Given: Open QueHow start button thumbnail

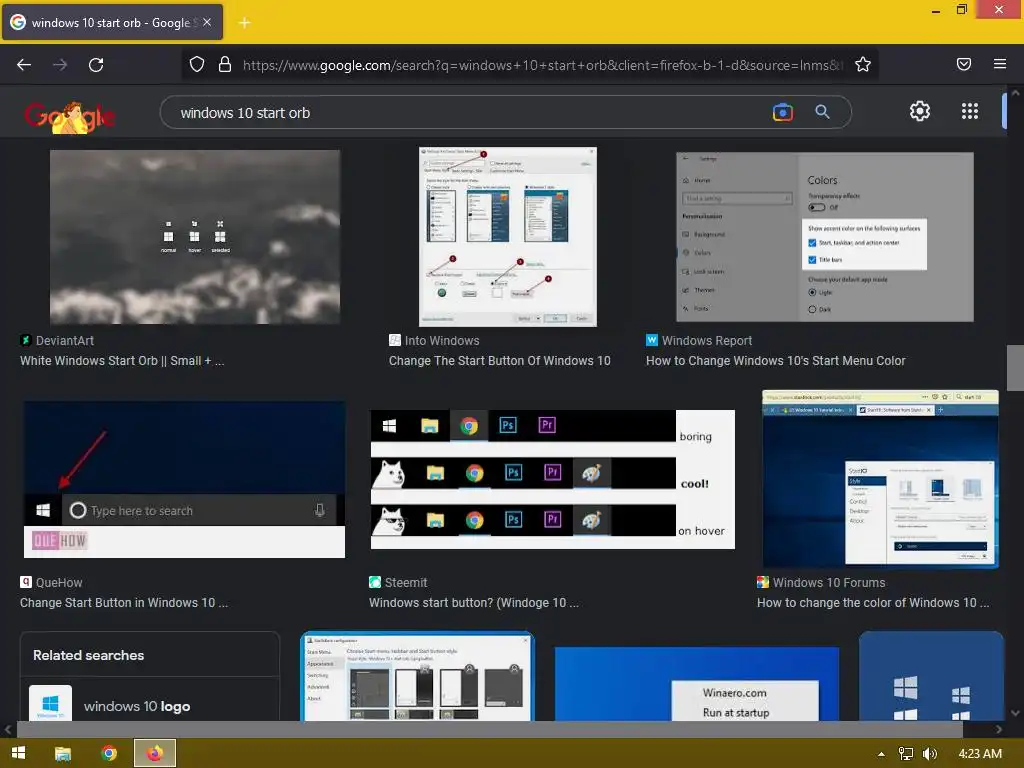Looking at the screenshot, I should pos(184,479).
